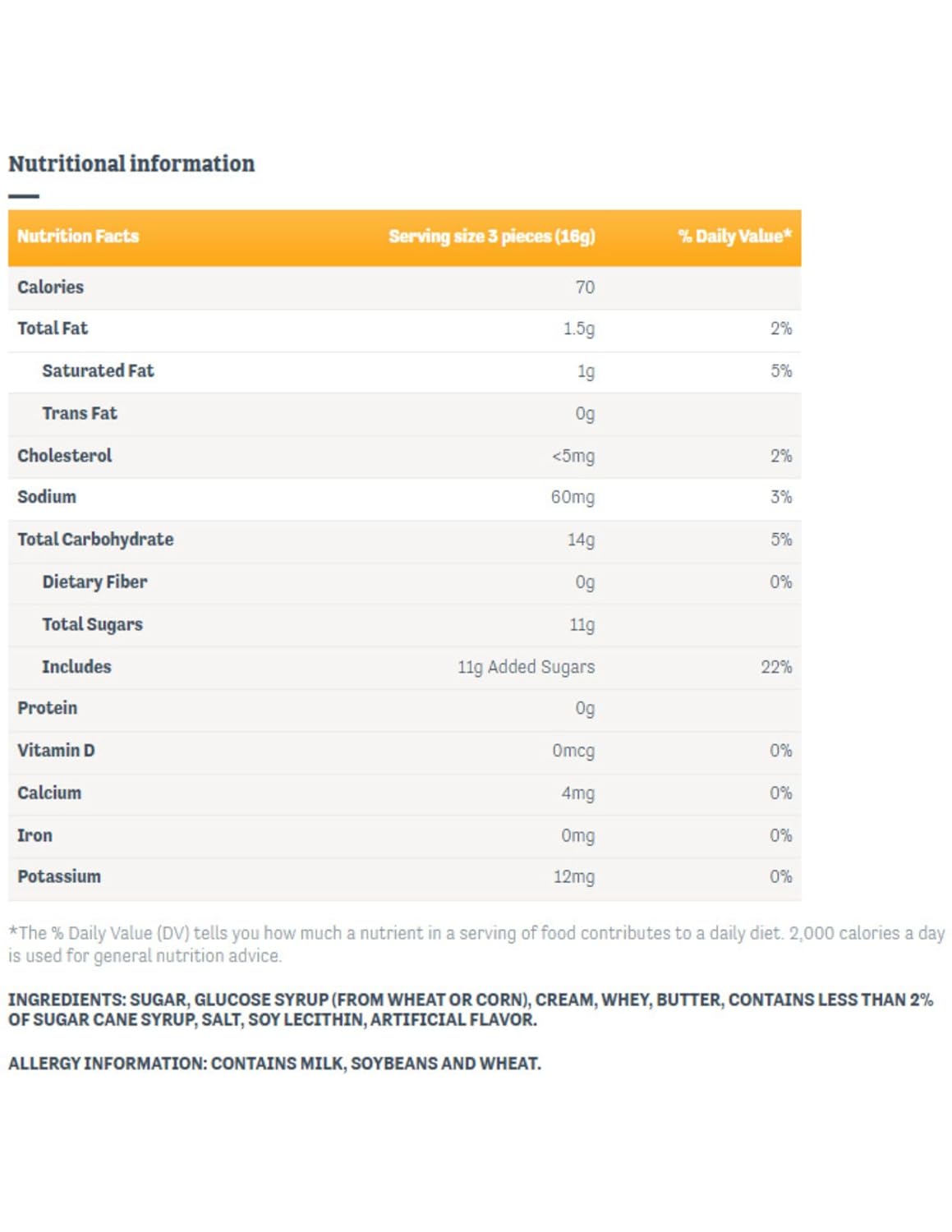
Task: Select the Nutrition Facts header cell
Action: (78, 237)
